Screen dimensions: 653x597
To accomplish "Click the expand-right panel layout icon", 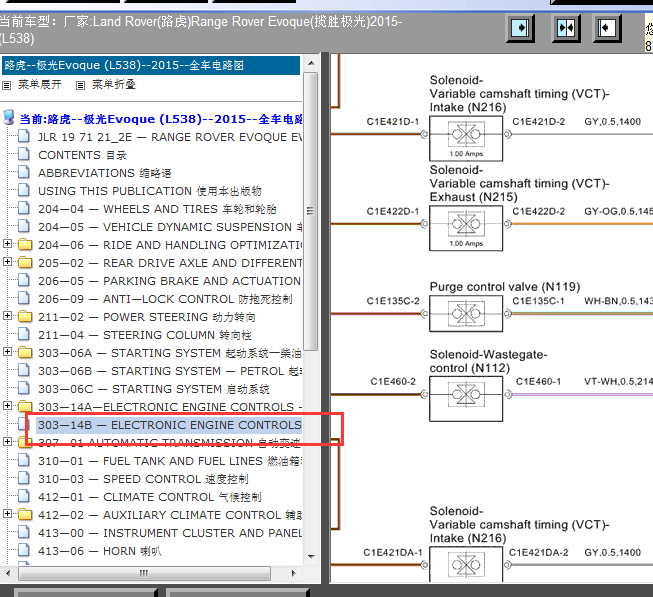I will click(x=520, y=28).
